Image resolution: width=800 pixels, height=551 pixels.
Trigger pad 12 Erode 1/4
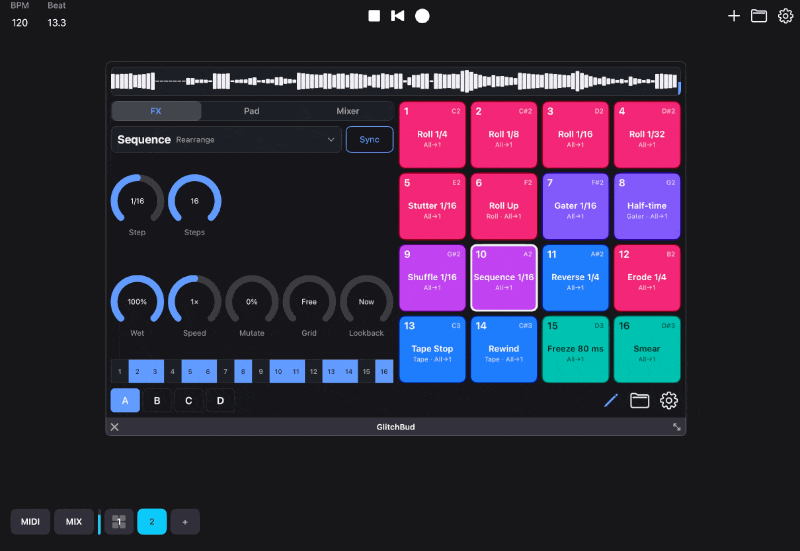pyautogui.click(x=647, y=278)
